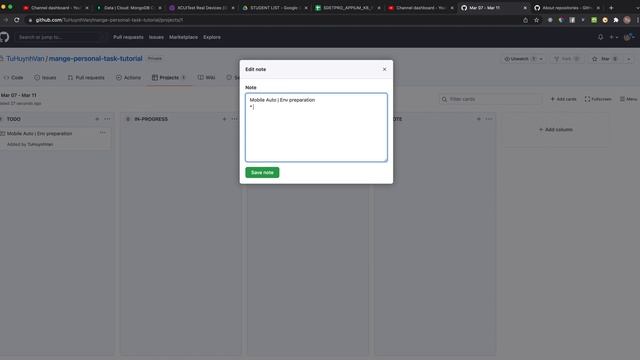
Task: Add note plus icon in TODO column
Action: [x=97, y=119]
